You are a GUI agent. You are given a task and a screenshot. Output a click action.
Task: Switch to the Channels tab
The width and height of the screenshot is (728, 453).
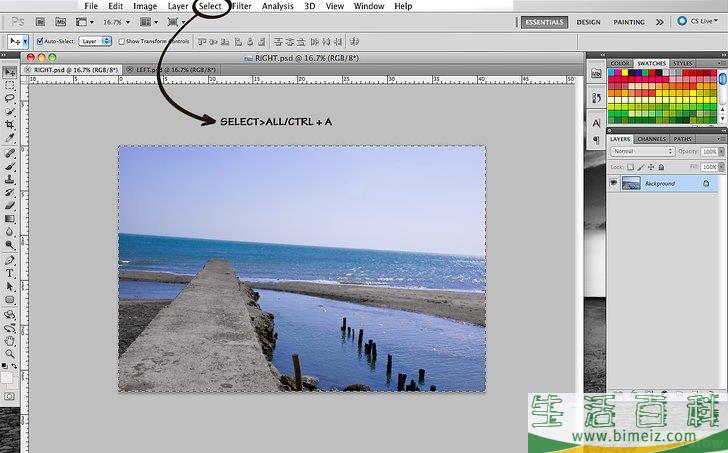651,139
